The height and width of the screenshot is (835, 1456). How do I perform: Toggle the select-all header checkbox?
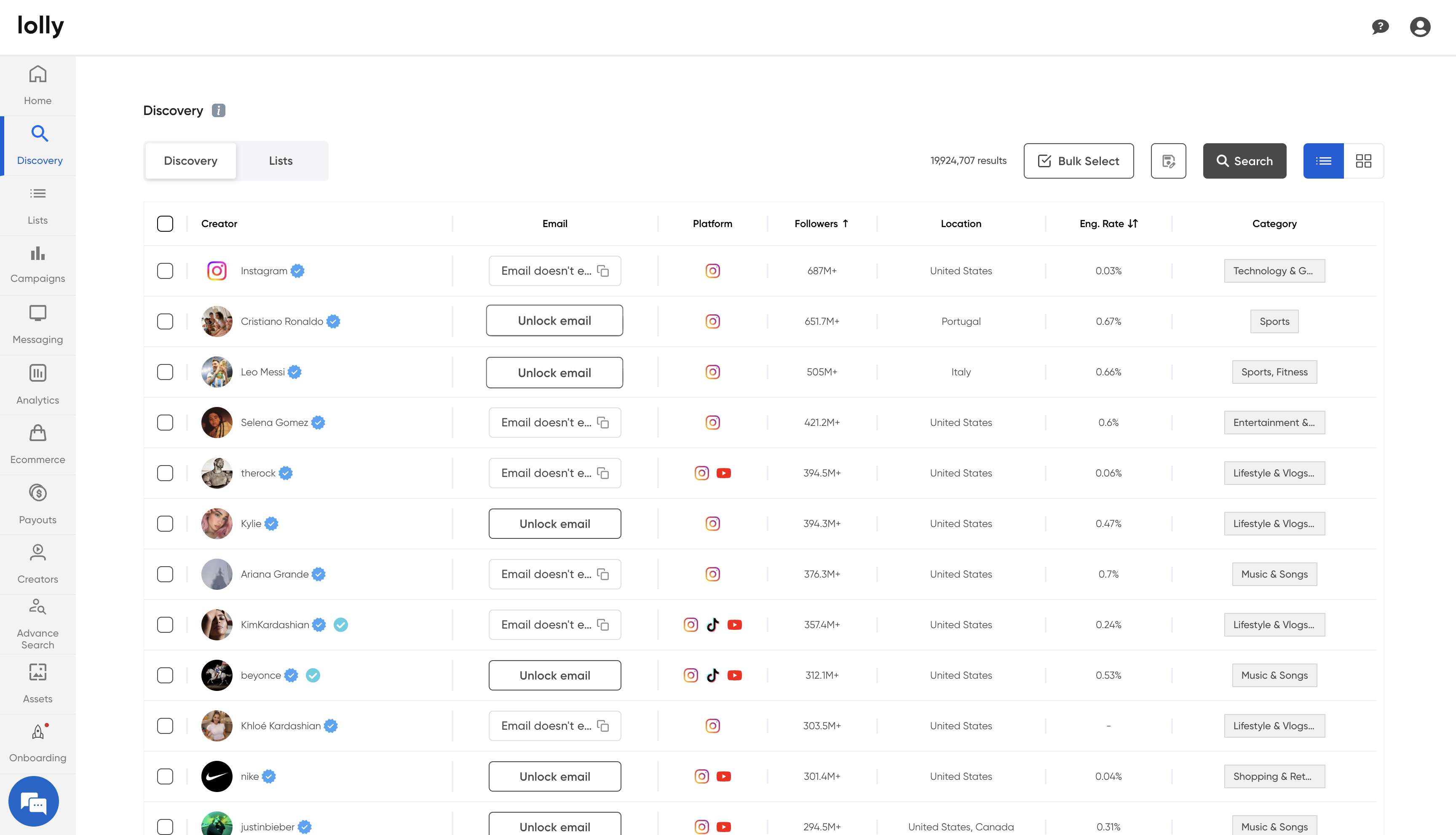(x=165, y=224)
